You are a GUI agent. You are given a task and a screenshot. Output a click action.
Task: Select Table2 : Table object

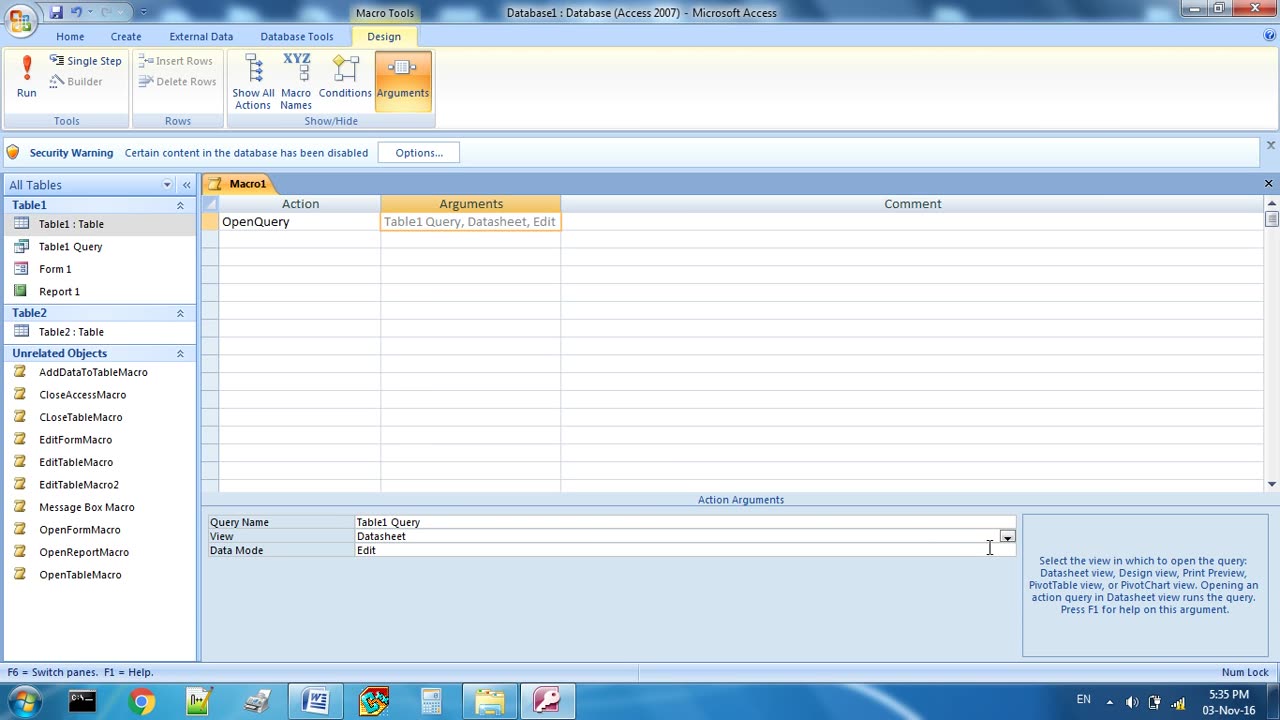pos(99,332)
